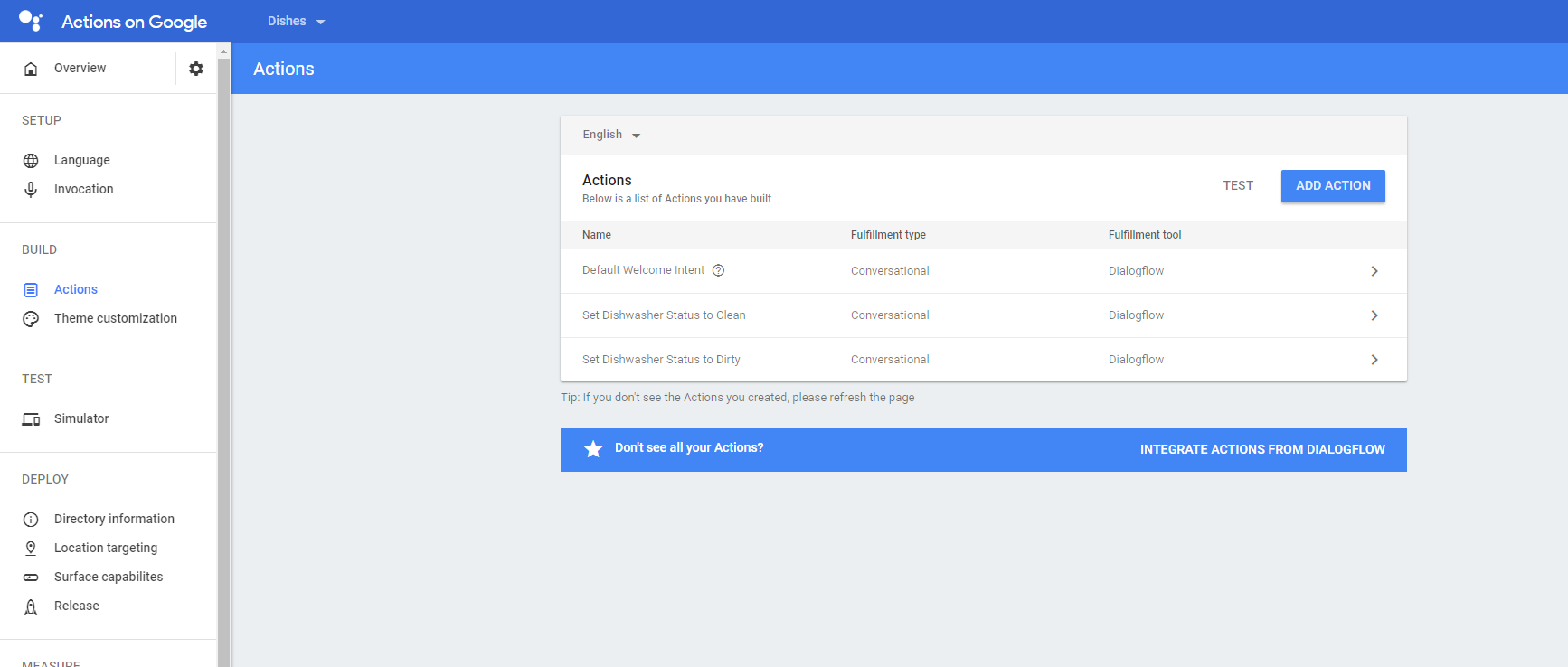Screen dimensions: 1568x667
Task: Click the TEST button
Action: click(1238, 185)
